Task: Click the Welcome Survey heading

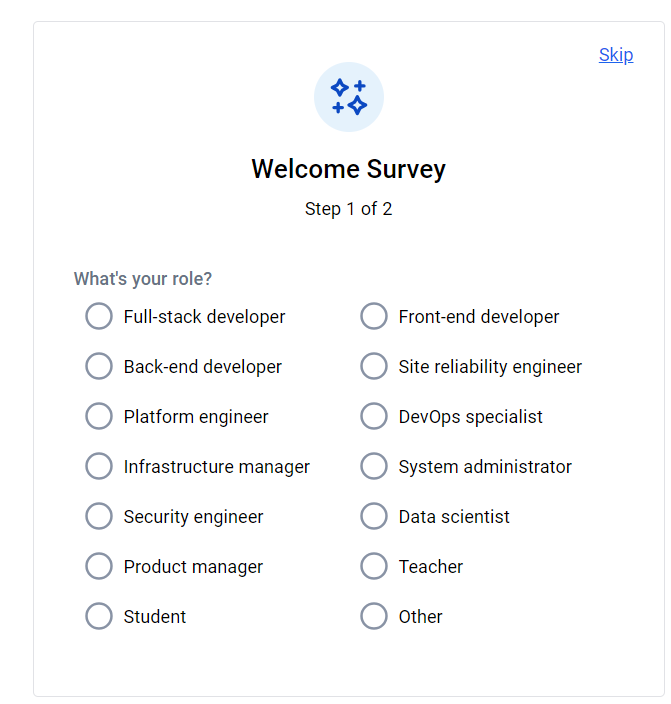Action: (x=349, y=169)
